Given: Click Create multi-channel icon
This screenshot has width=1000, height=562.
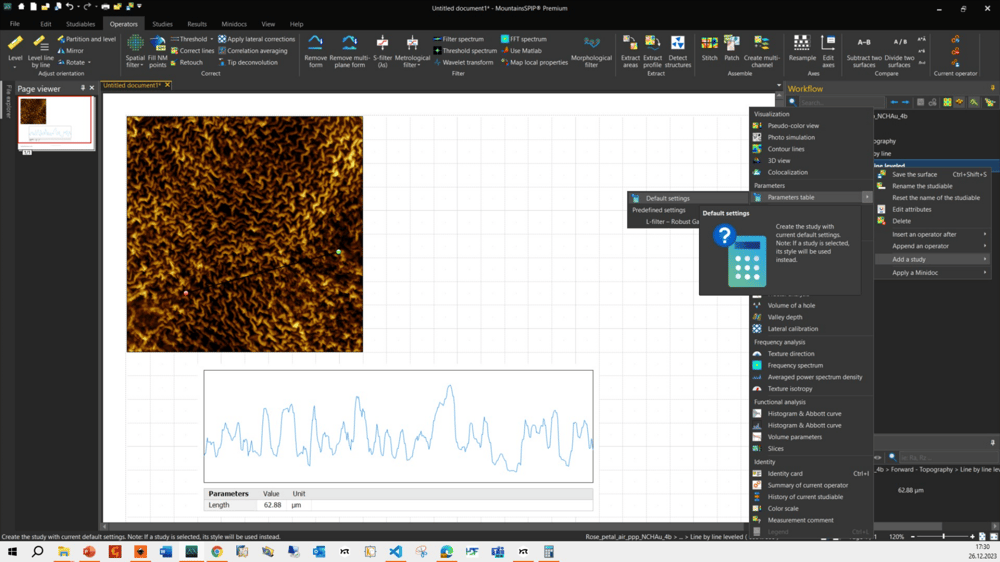Looking at the screenshot, I should [x=761, y=51].
